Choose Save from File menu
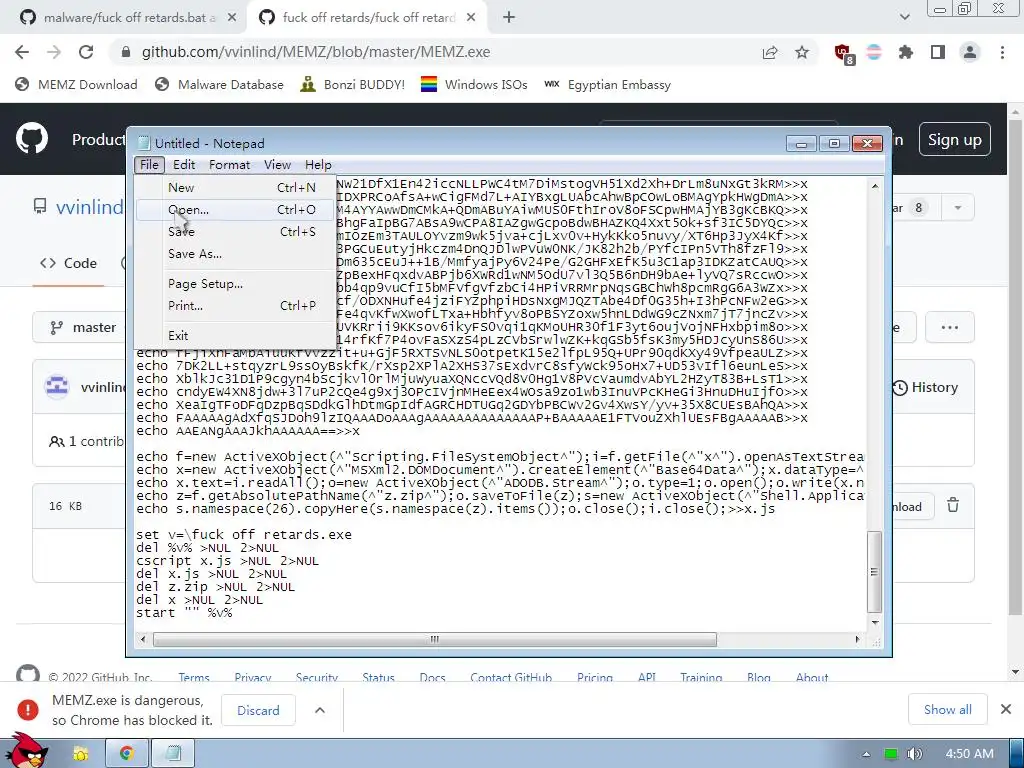 (x=236, y=231)
